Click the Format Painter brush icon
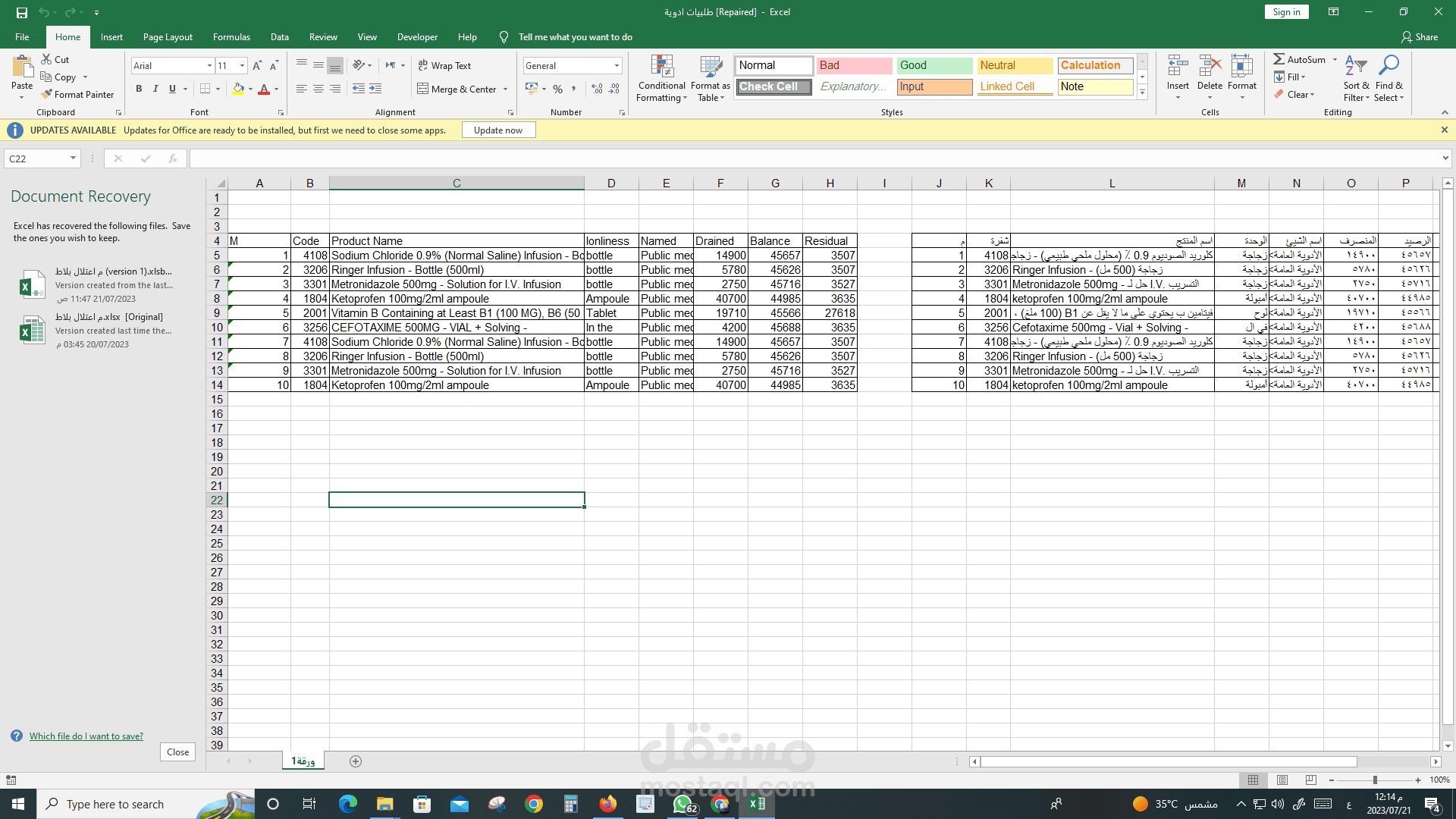Image resolution: width=1456 pixels, height=819 pixels. pyautogui.click(x=47, y=94)
